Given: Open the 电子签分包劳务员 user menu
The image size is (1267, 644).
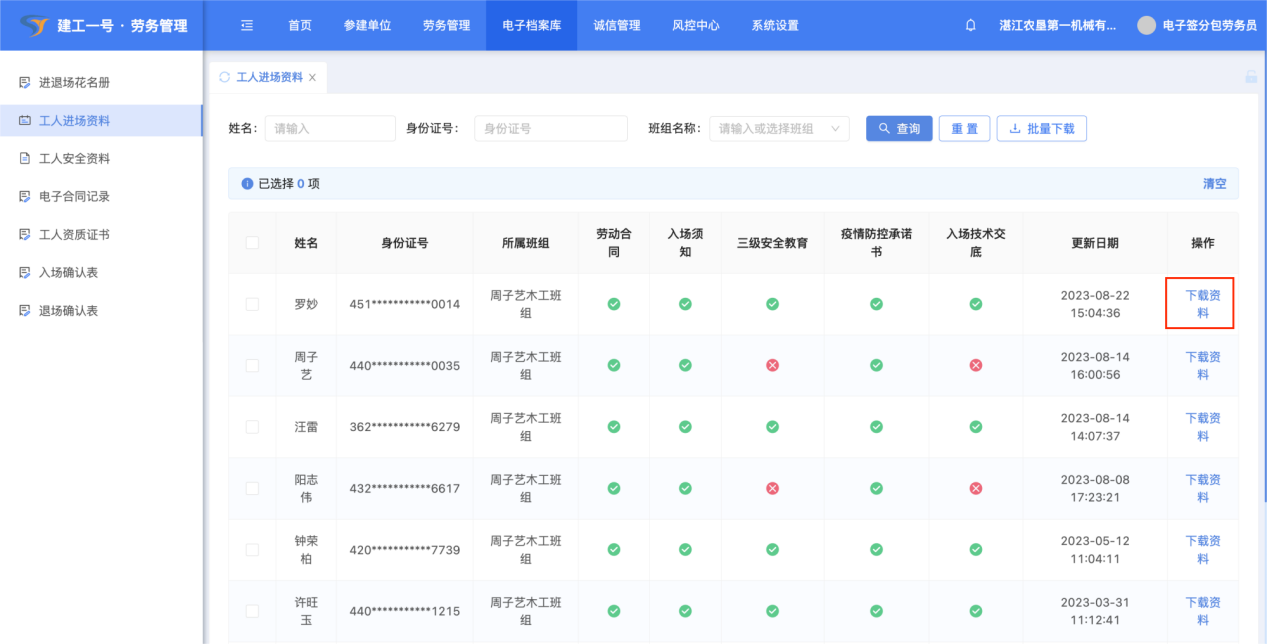Looking at the screenshot, I should point(1209,26).
